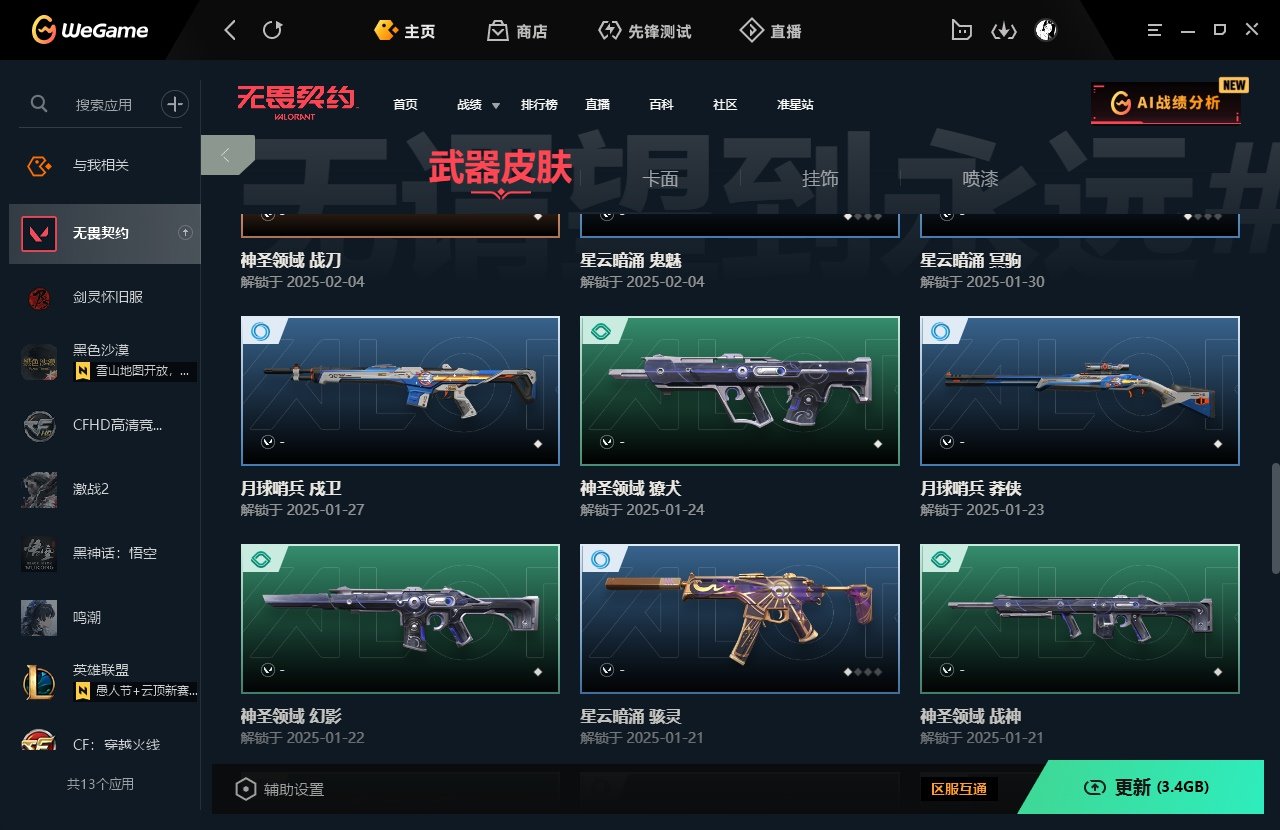Select the 星云暗涌 骏灵 skin thumbnail
The height and width of the screenshot is (830, 1280).
point(740,619)
